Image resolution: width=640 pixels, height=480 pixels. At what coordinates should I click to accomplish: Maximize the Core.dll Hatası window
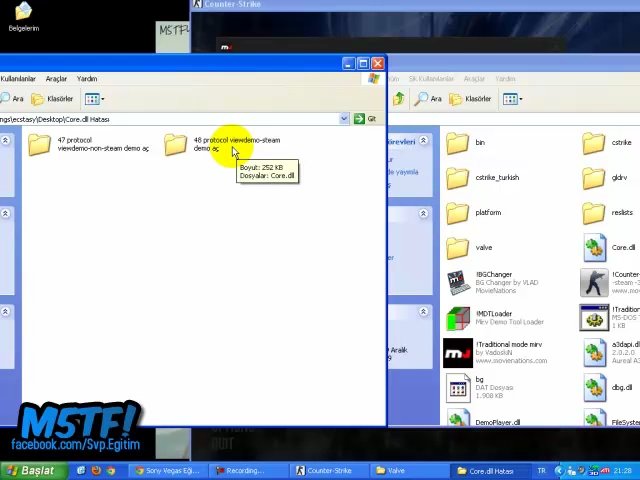[363, 63]
